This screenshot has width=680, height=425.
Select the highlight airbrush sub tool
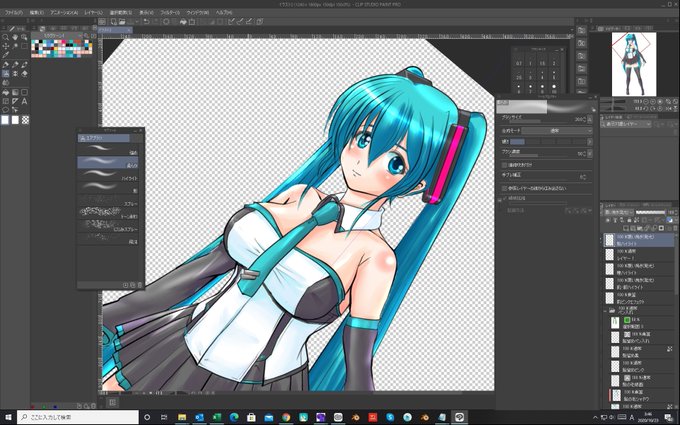click(108, 175)
